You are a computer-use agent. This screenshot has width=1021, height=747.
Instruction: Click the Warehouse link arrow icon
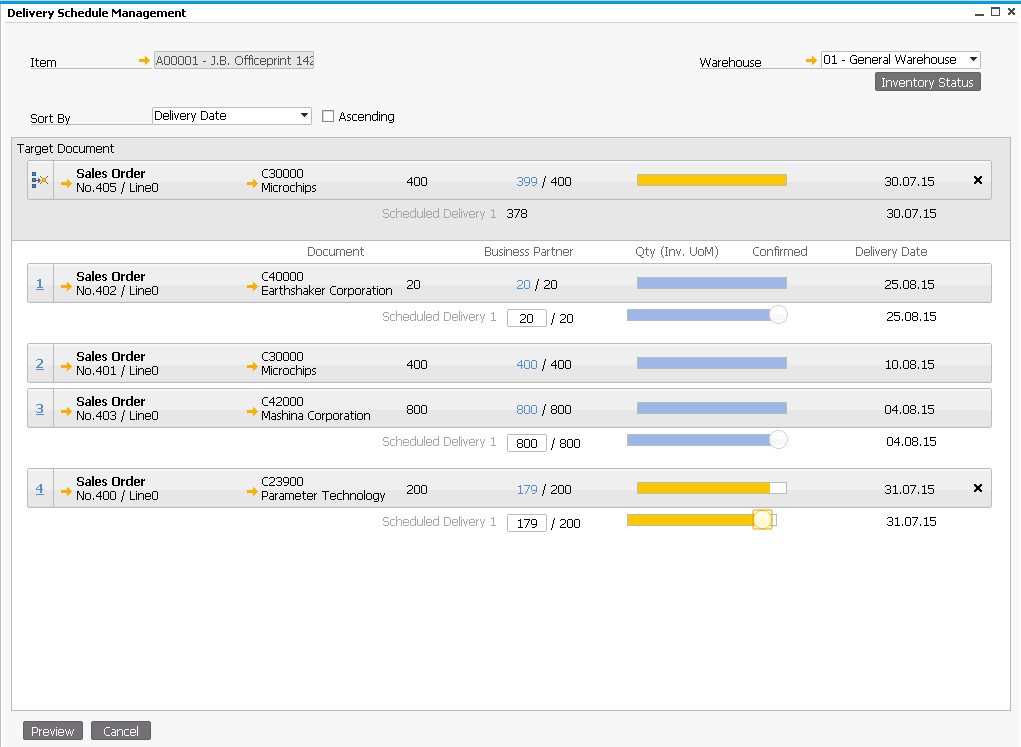tap(811, 61)
